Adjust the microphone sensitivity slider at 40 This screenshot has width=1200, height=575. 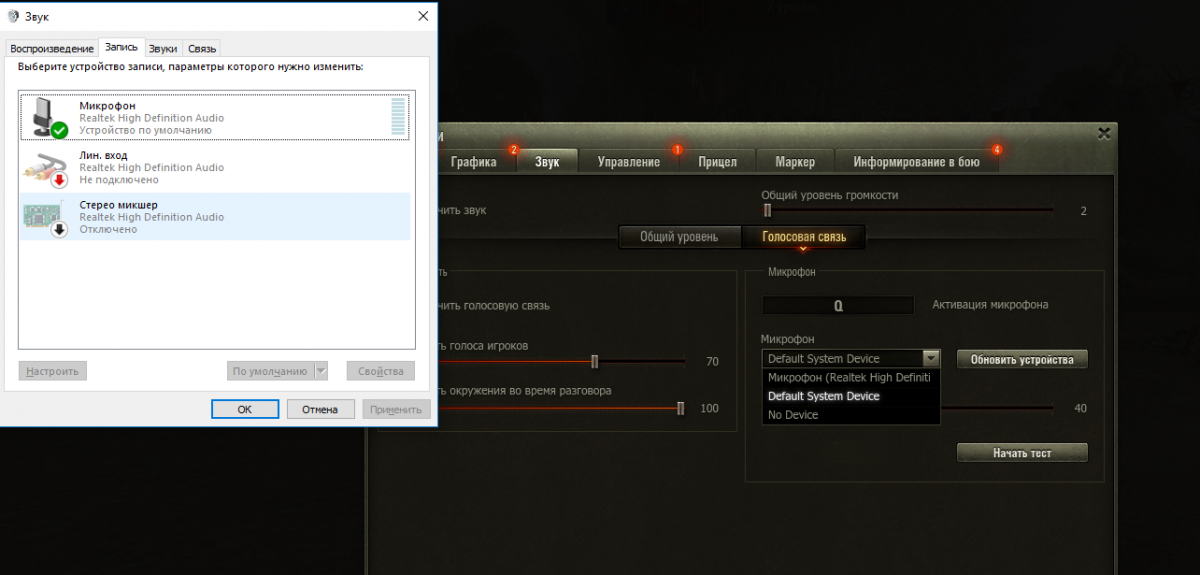click(997, 408)
